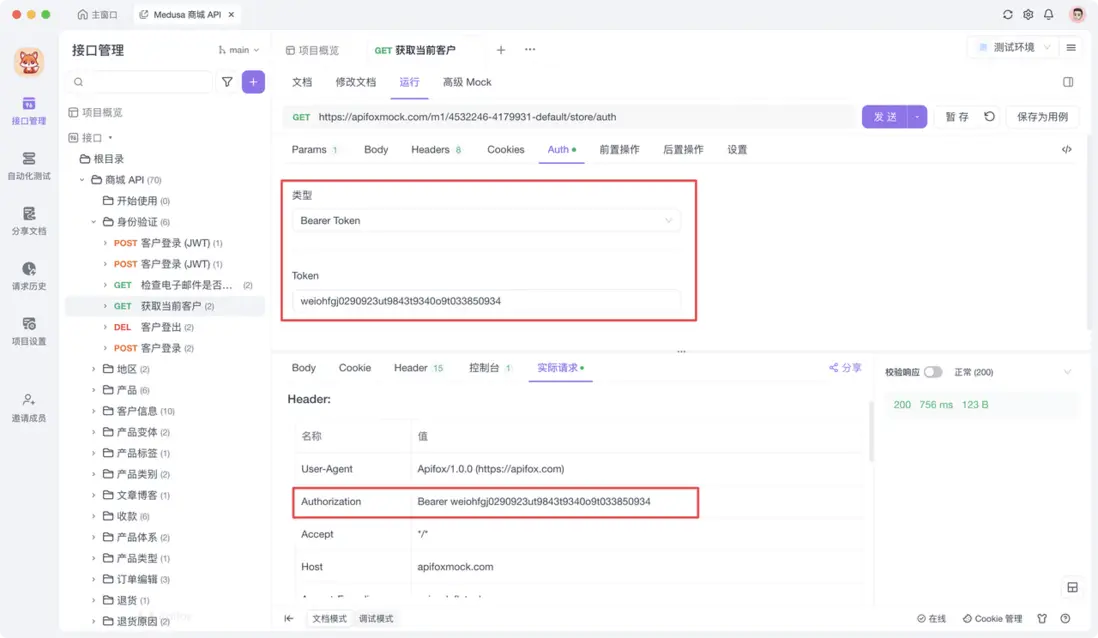Click the refresh icon in the top bar
The image size is (1098, 638).
click(x=1007, y=15)
